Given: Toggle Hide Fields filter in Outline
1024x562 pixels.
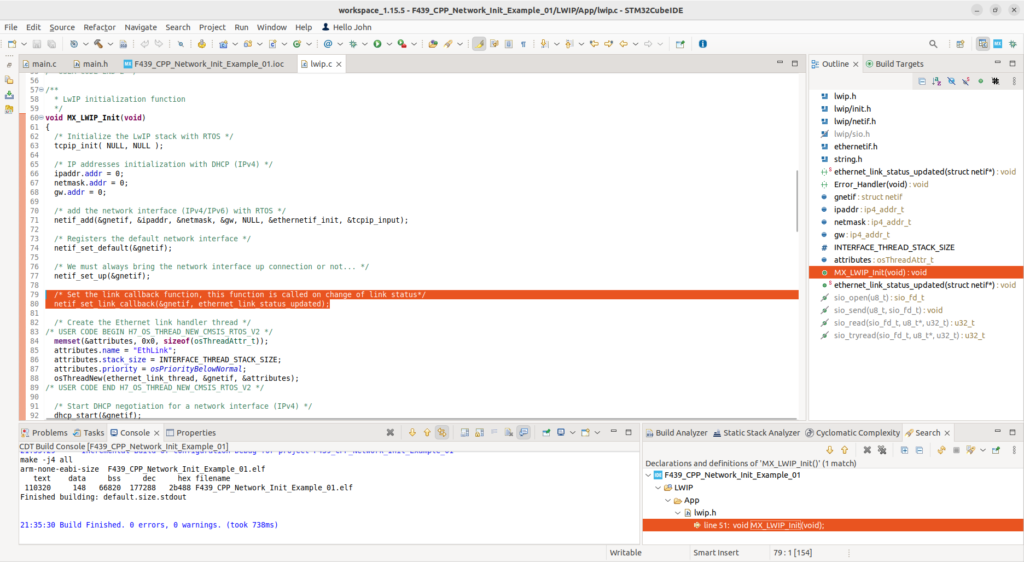Looking at the screenshot, I should tap(951, 82).
